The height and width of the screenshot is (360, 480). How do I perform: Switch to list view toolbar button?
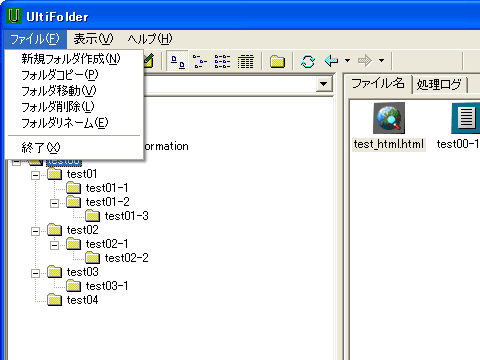click(222, 61)
